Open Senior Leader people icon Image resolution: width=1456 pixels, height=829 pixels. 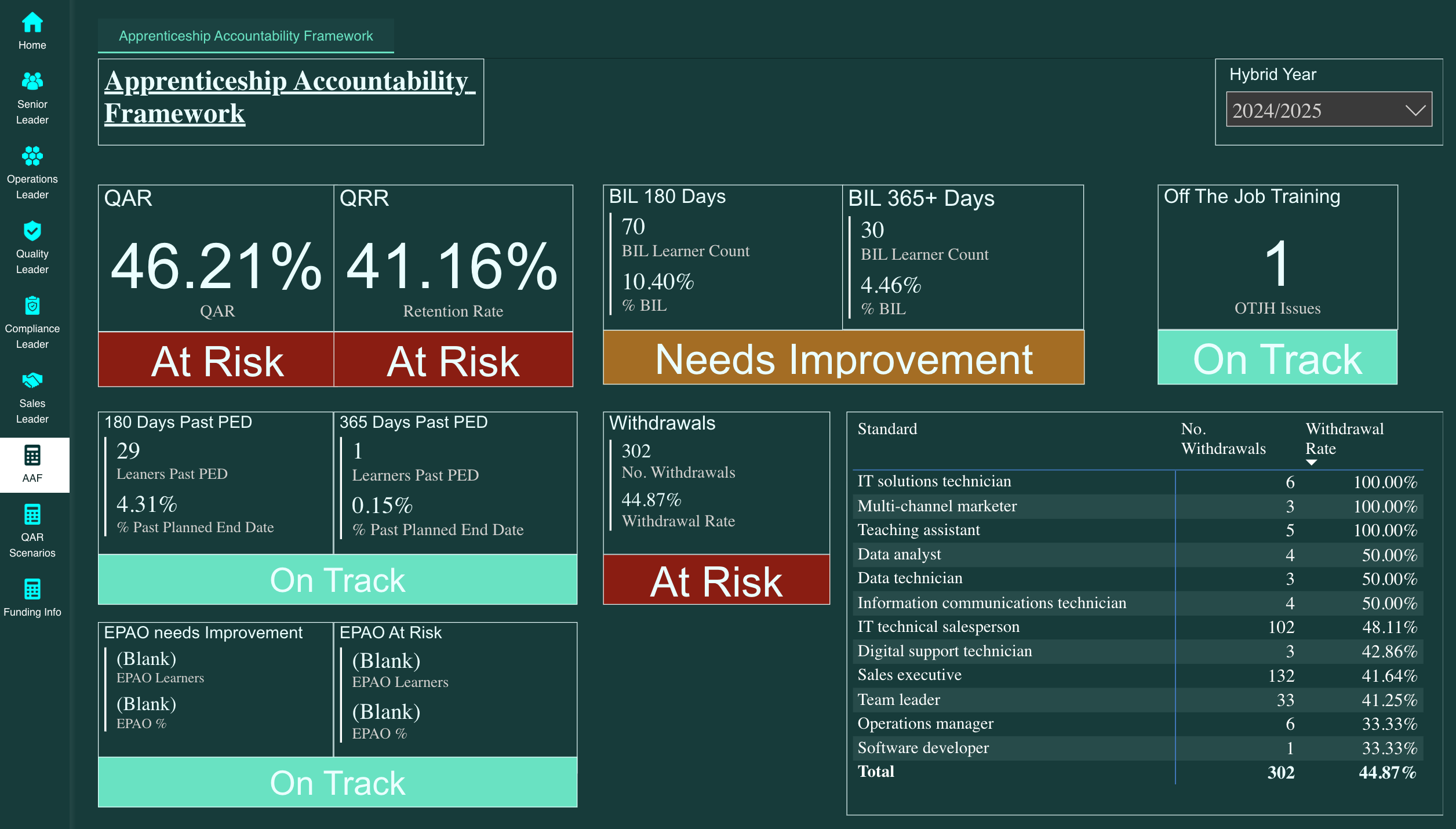click(x=32, y=82)
